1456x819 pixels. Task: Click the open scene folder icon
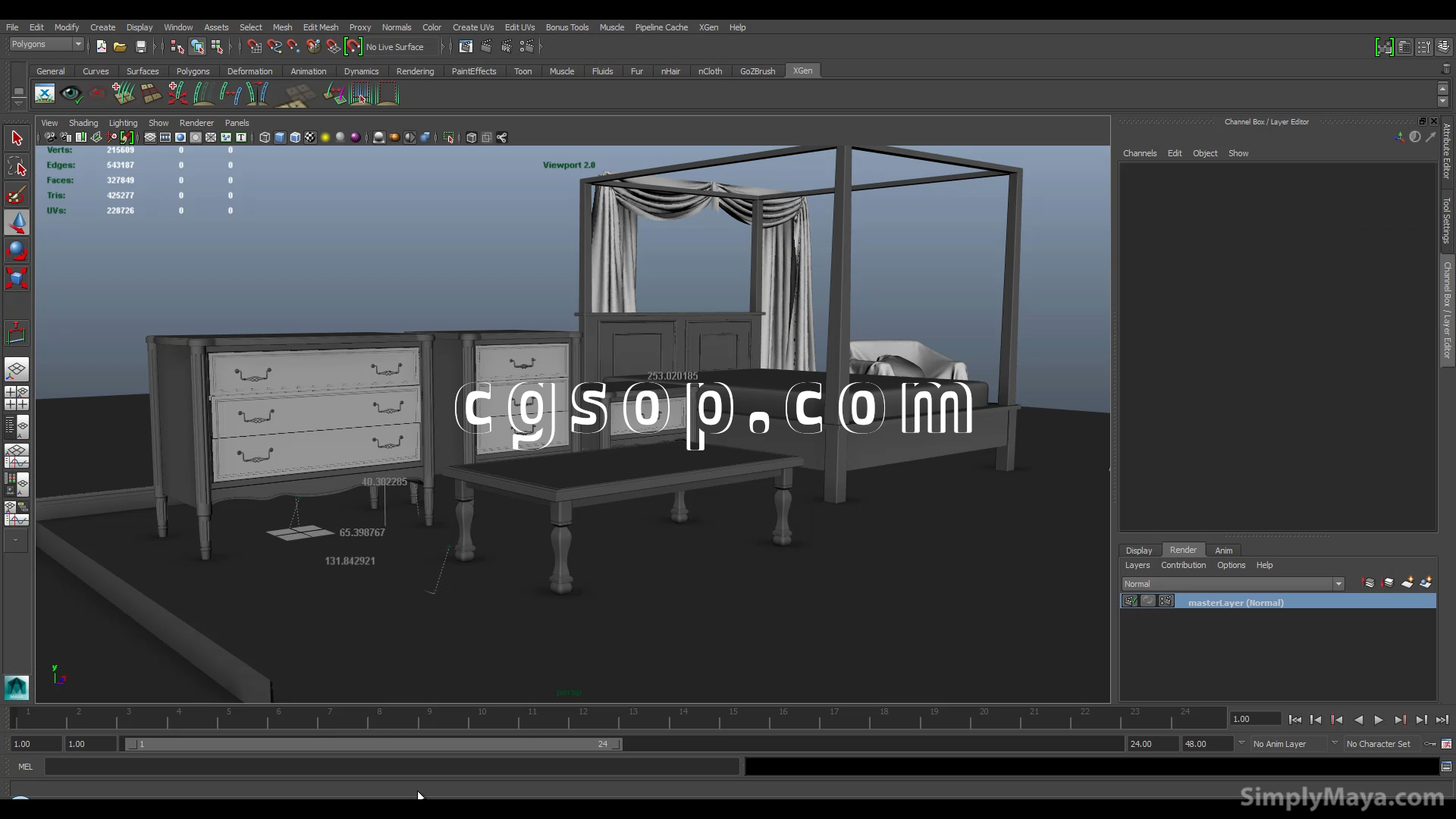coord(120,47)
